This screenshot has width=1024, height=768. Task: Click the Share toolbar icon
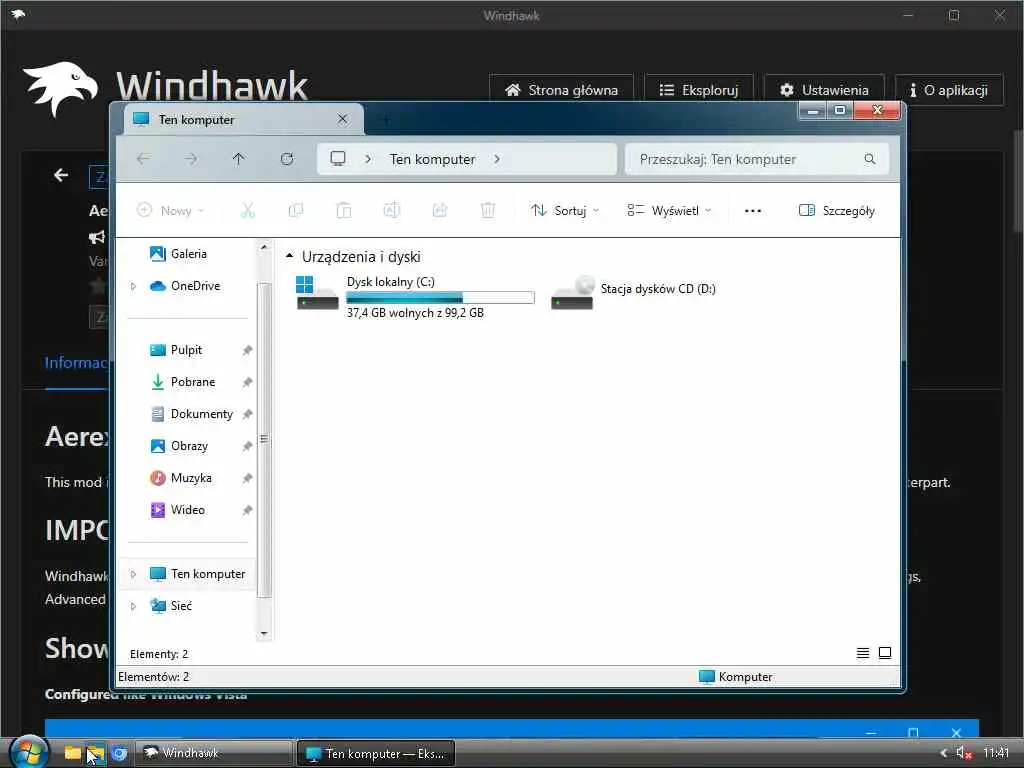tap(440, 210)
